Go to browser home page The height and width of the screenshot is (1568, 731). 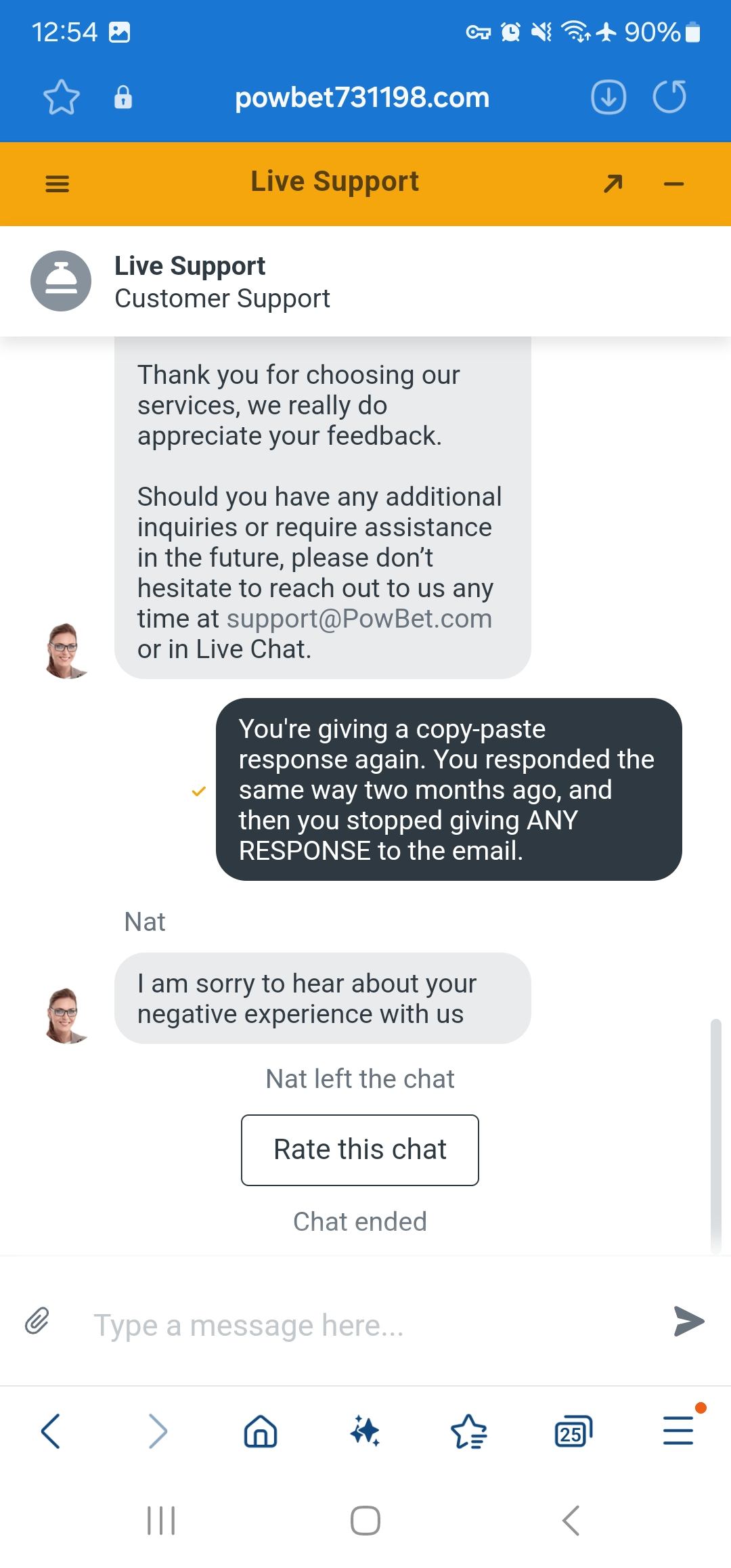pyautogui.click(x=261, y=1431)
